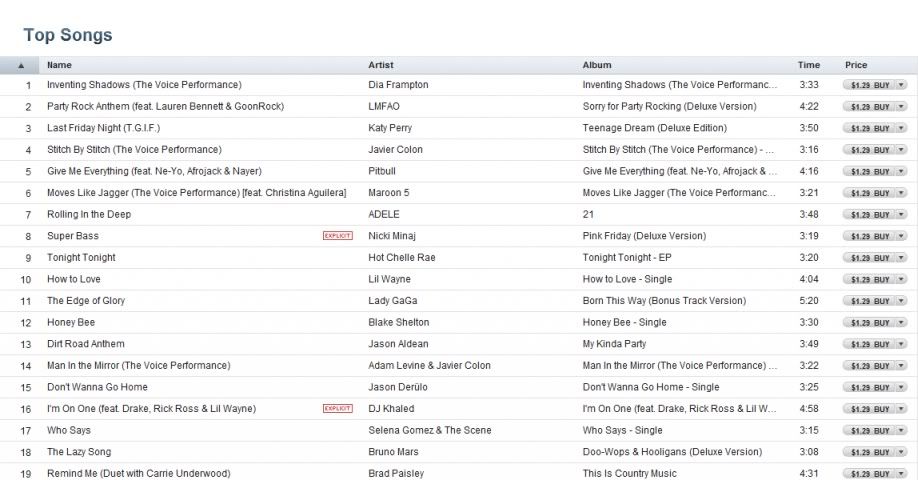Sort by the rank column arrow header
Image resolution: width=918 pixels, height=480 pixels.
[x=20, y=65]
